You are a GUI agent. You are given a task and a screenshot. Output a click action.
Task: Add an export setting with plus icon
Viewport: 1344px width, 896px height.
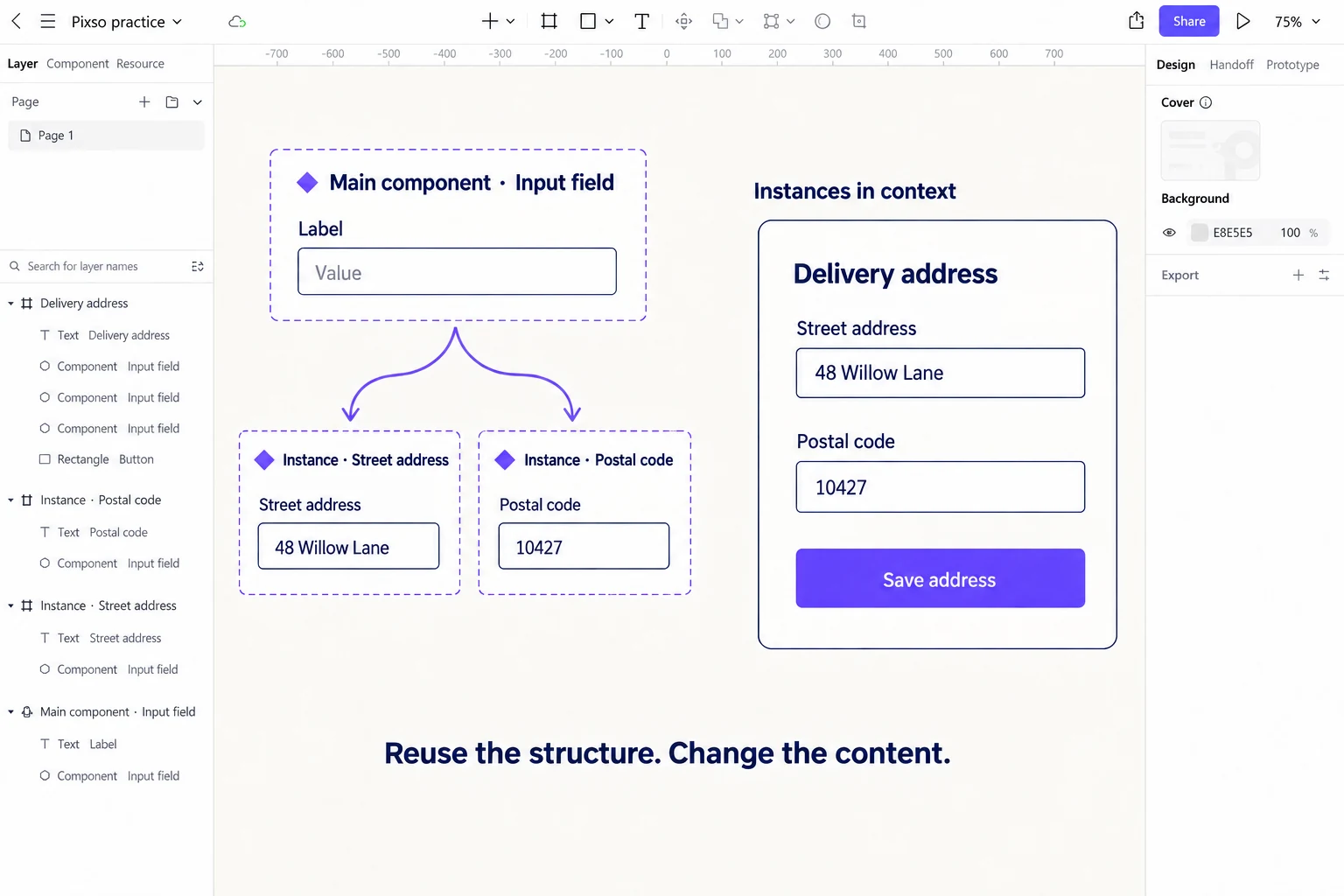point(1298,275)
